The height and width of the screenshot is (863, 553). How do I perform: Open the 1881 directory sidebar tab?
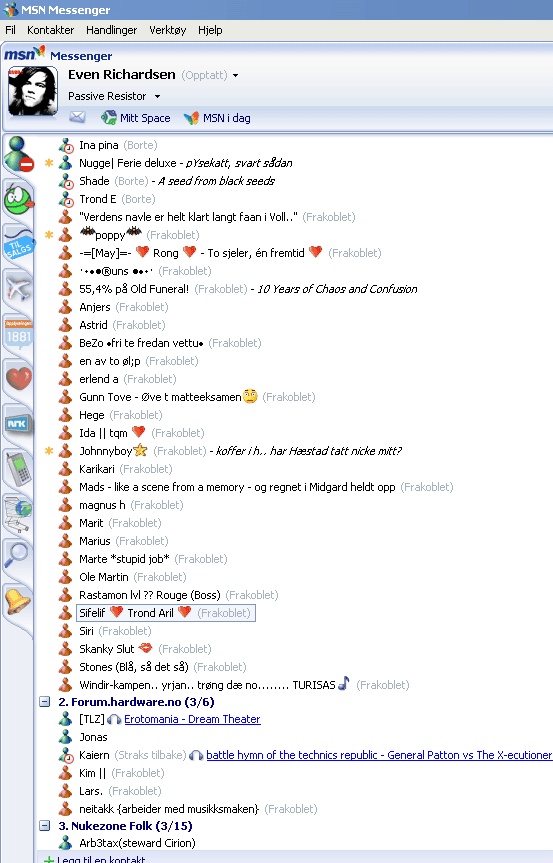pyautogui.click(x=18, y=334)
